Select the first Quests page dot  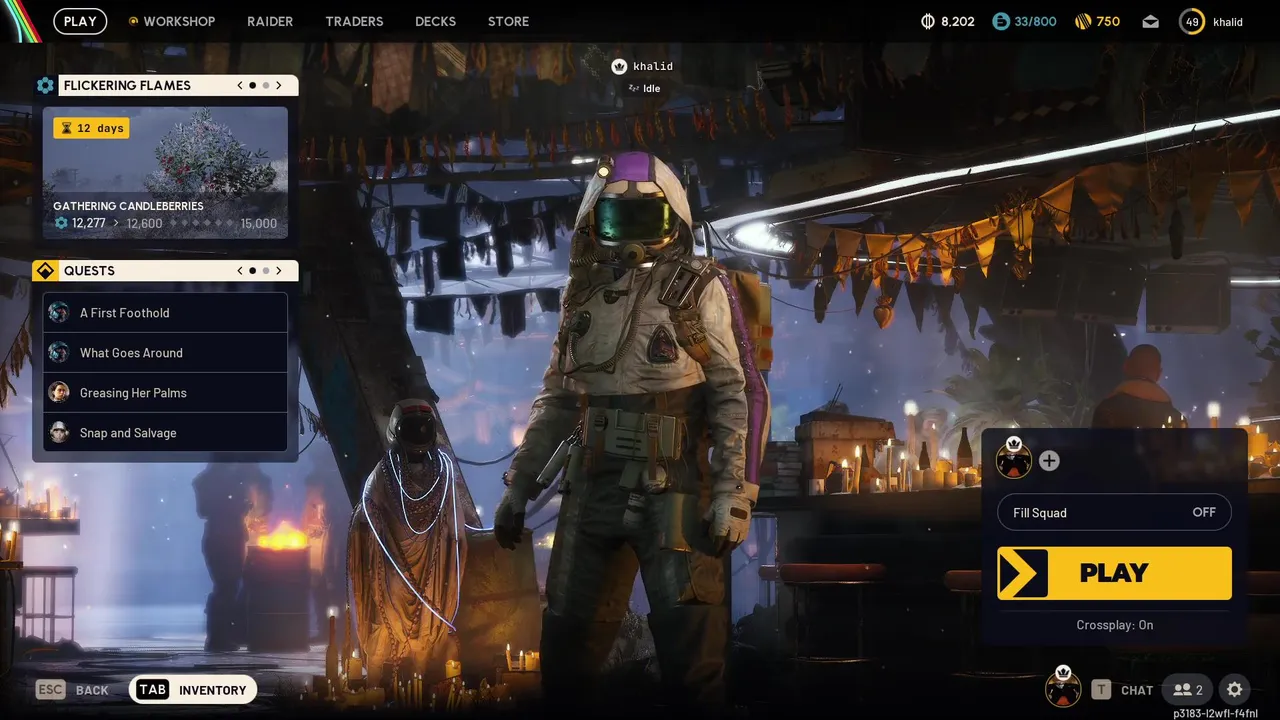point(252,270)
